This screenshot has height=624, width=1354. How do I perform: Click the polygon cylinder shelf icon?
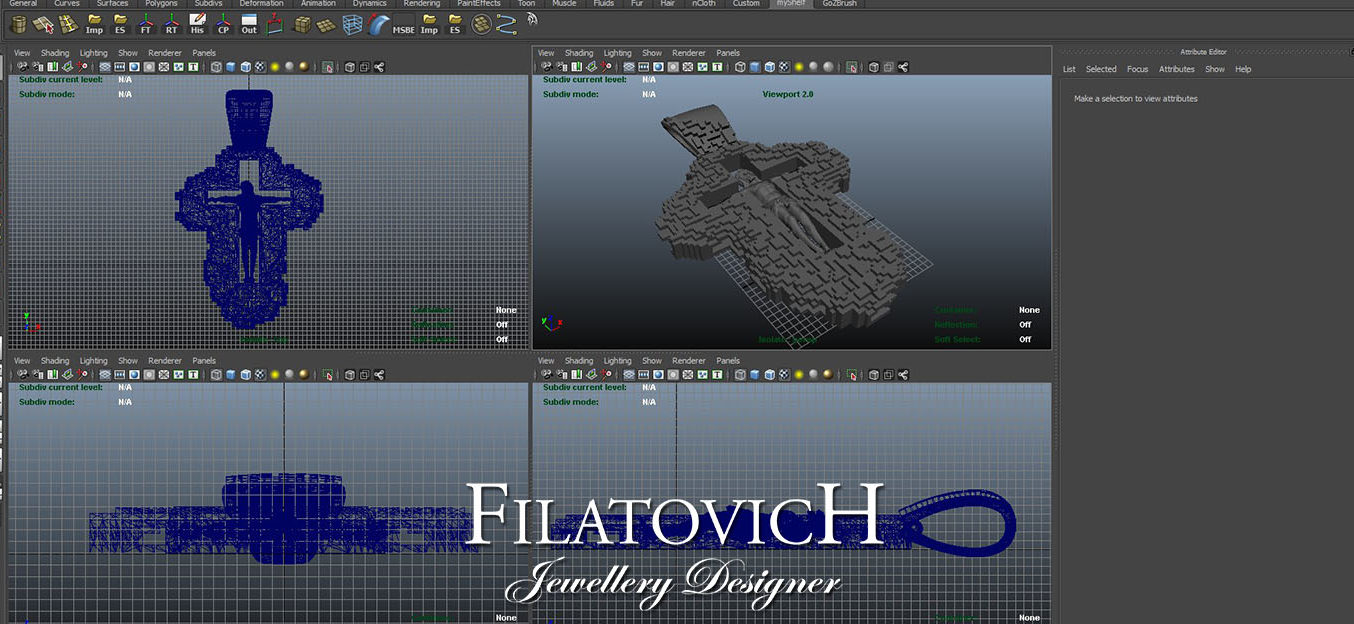click(x=19, y=24)
